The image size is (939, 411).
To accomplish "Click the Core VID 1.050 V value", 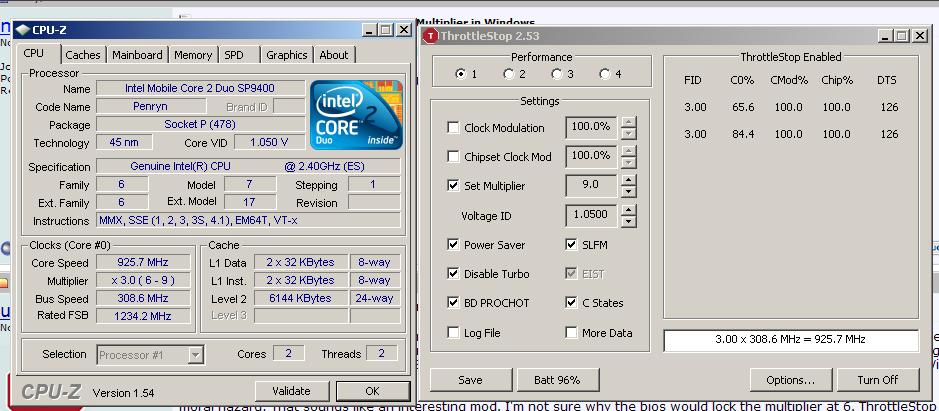I will click(269, 143).
